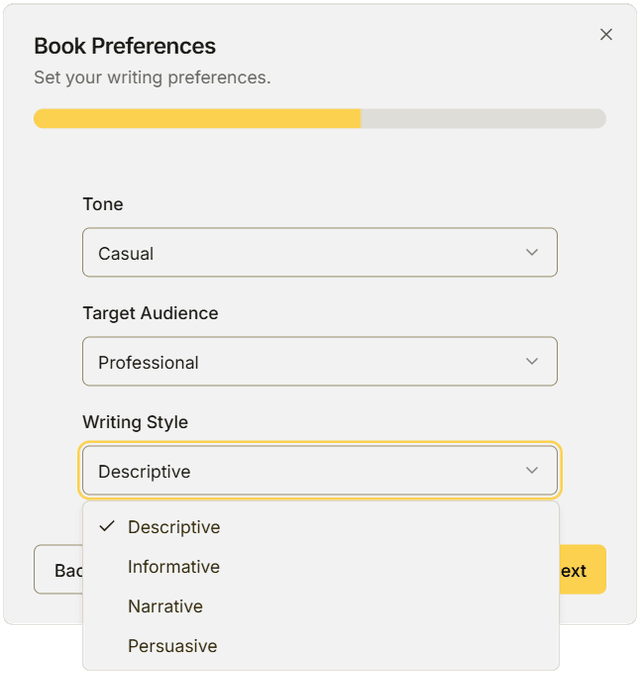Click the chevron arrow in Target Audience field
This screenshot has width=640, height=675.
click(x=532, y=362)
